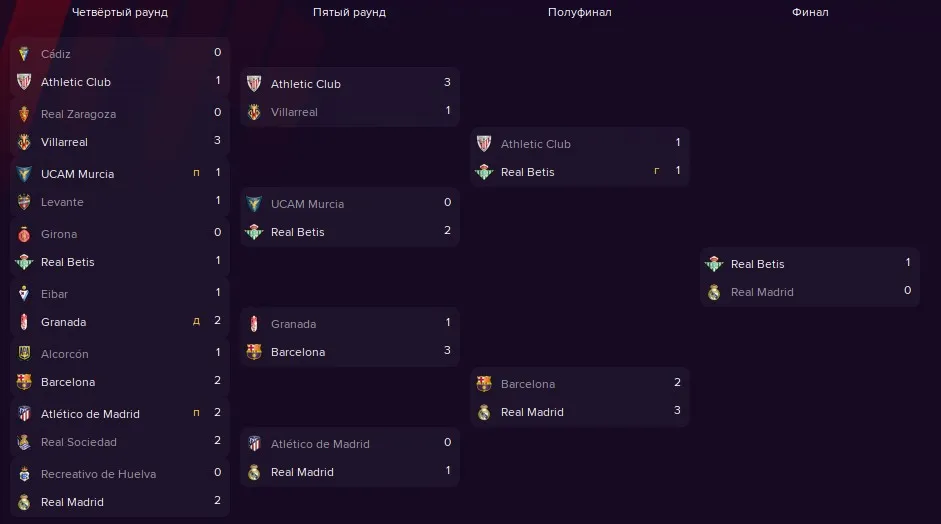941x524 pixels.
Task: Click Real Madrid crest in the final
Action: (714, 292)
